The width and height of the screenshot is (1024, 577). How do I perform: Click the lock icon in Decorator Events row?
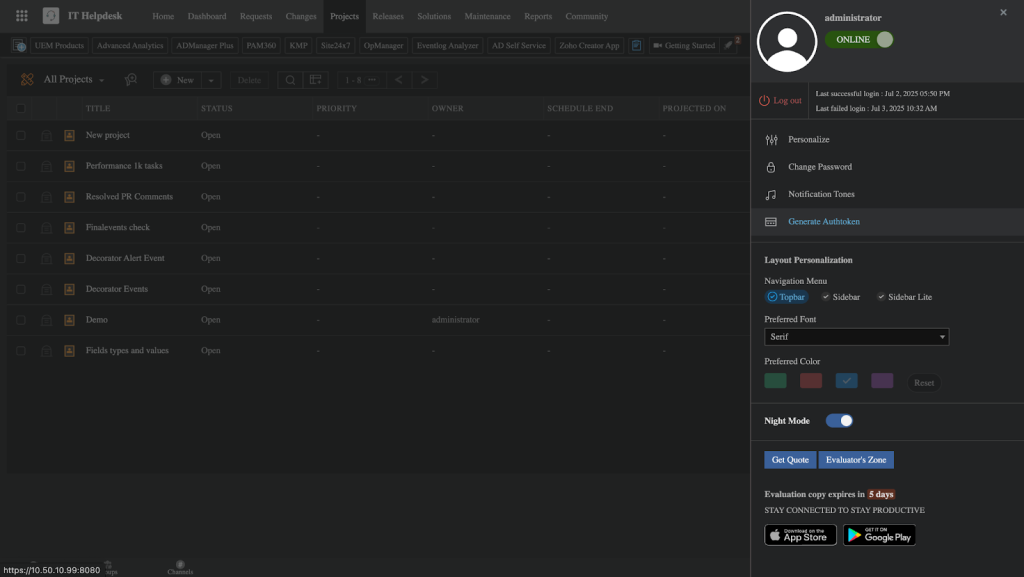(46, 289)
